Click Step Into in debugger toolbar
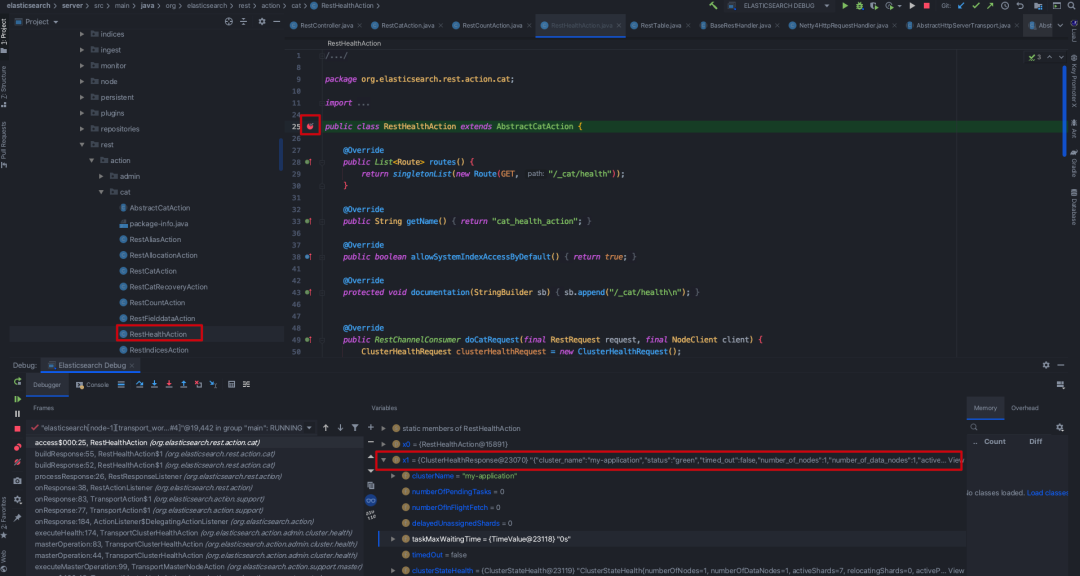The width and height of the screenshot is (1080, 576). pos(154,384)
